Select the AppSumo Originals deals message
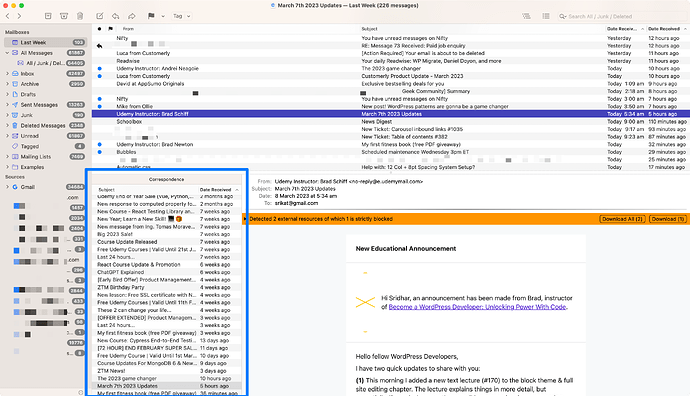 (391, 84)
